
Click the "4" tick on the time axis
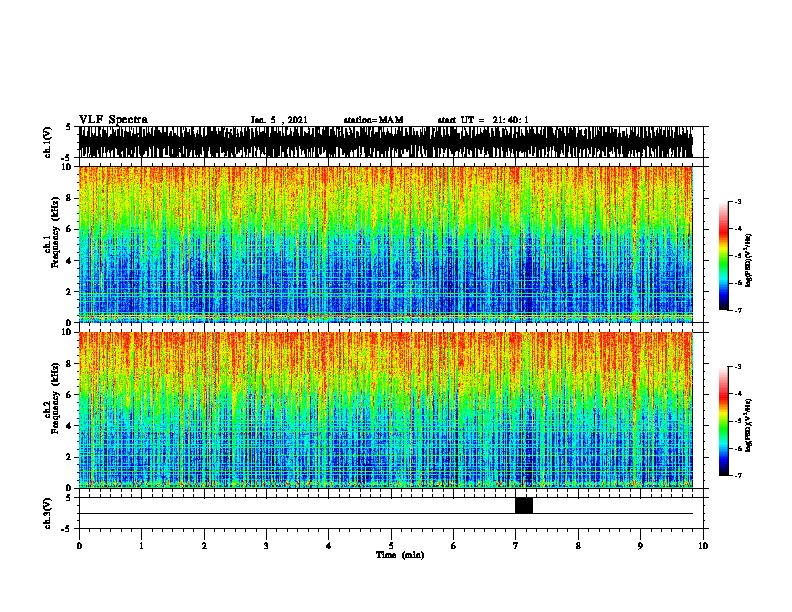(329, 546)
